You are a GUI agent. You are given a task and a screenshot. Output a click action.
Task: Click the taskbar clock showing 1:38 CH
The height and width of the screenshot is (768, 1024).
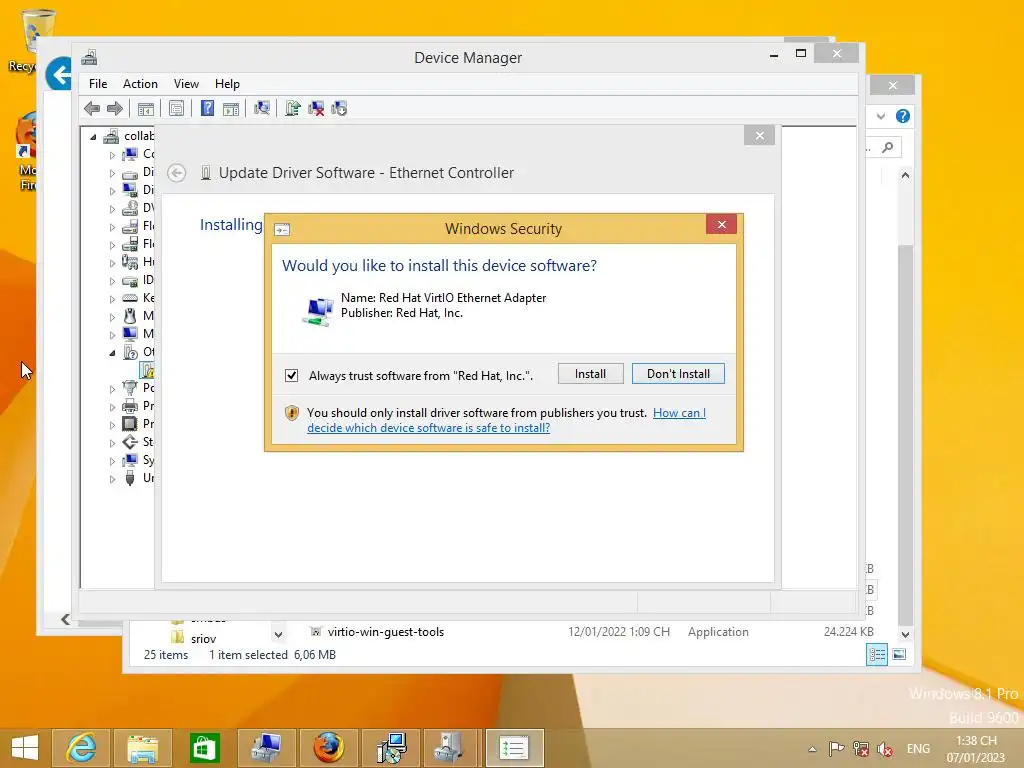click(976, 748)
